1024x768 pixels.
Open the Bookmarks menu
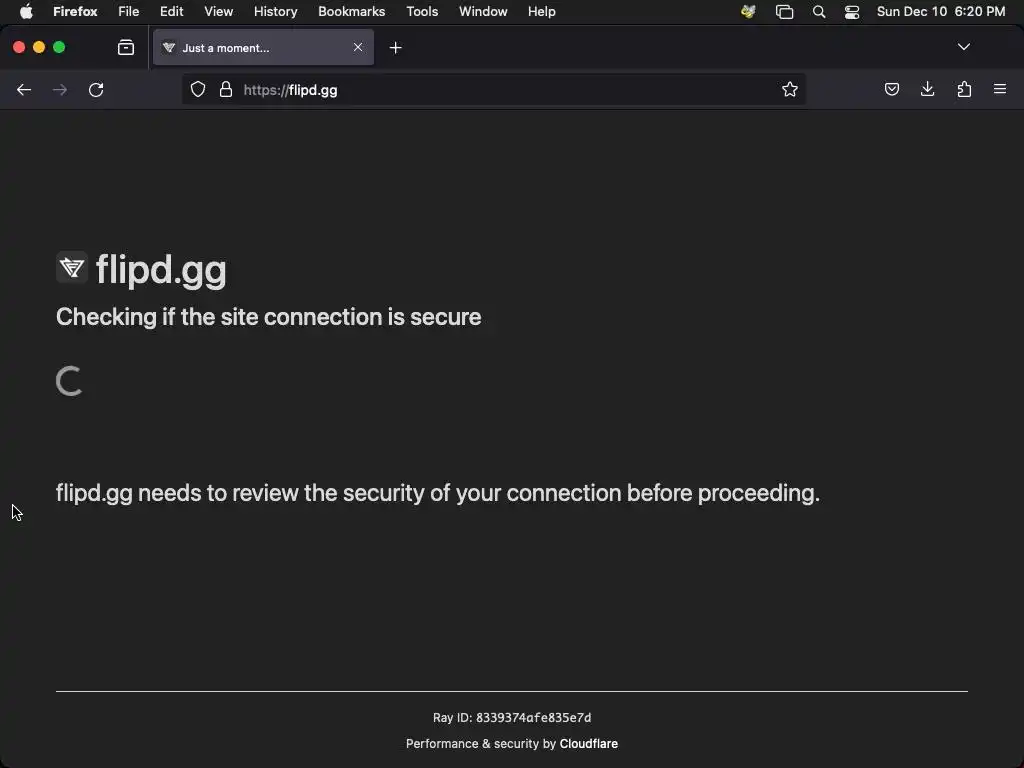click(351, 11)
